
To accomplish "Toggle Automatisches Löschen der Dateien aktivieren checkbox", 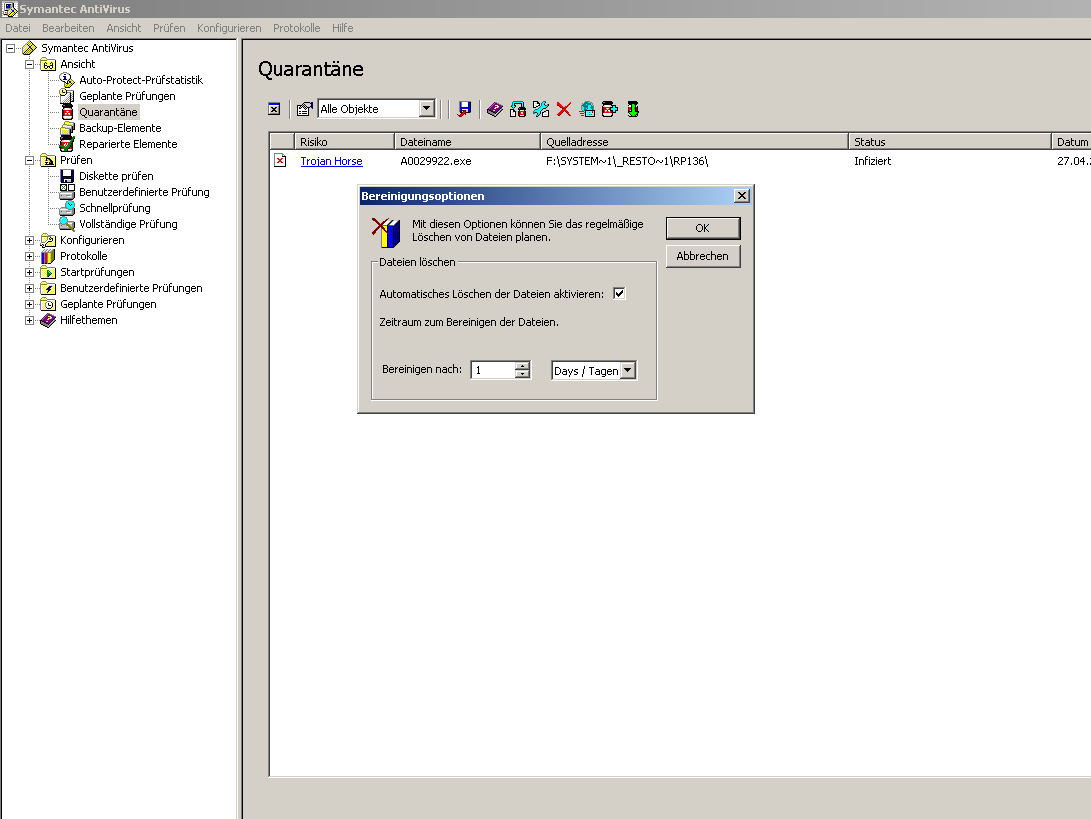I will click(619, 294).
